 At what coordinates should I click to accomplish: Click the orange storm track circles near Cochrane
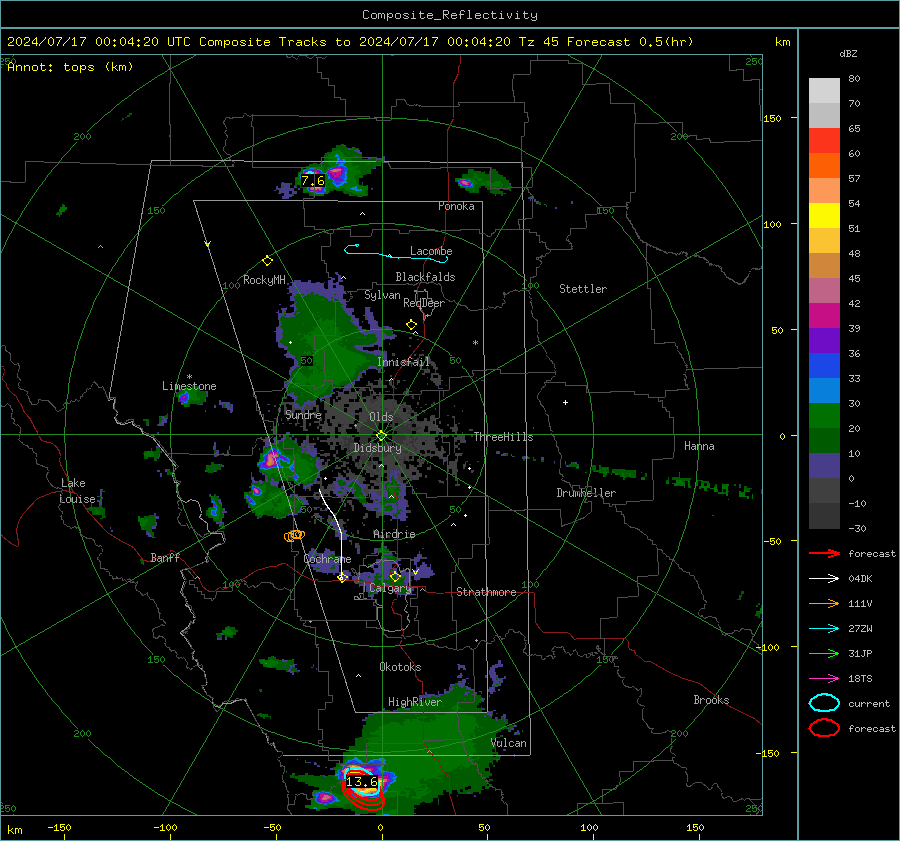point(294,536)
